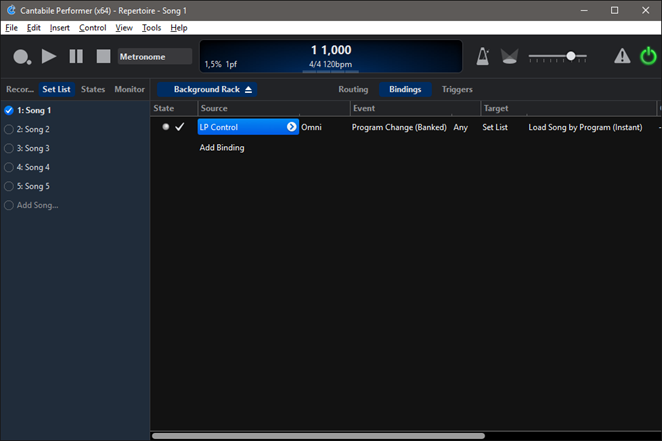The image size is (662, 441).
Task: Start playback with the Play button
Action: point(49,57)
